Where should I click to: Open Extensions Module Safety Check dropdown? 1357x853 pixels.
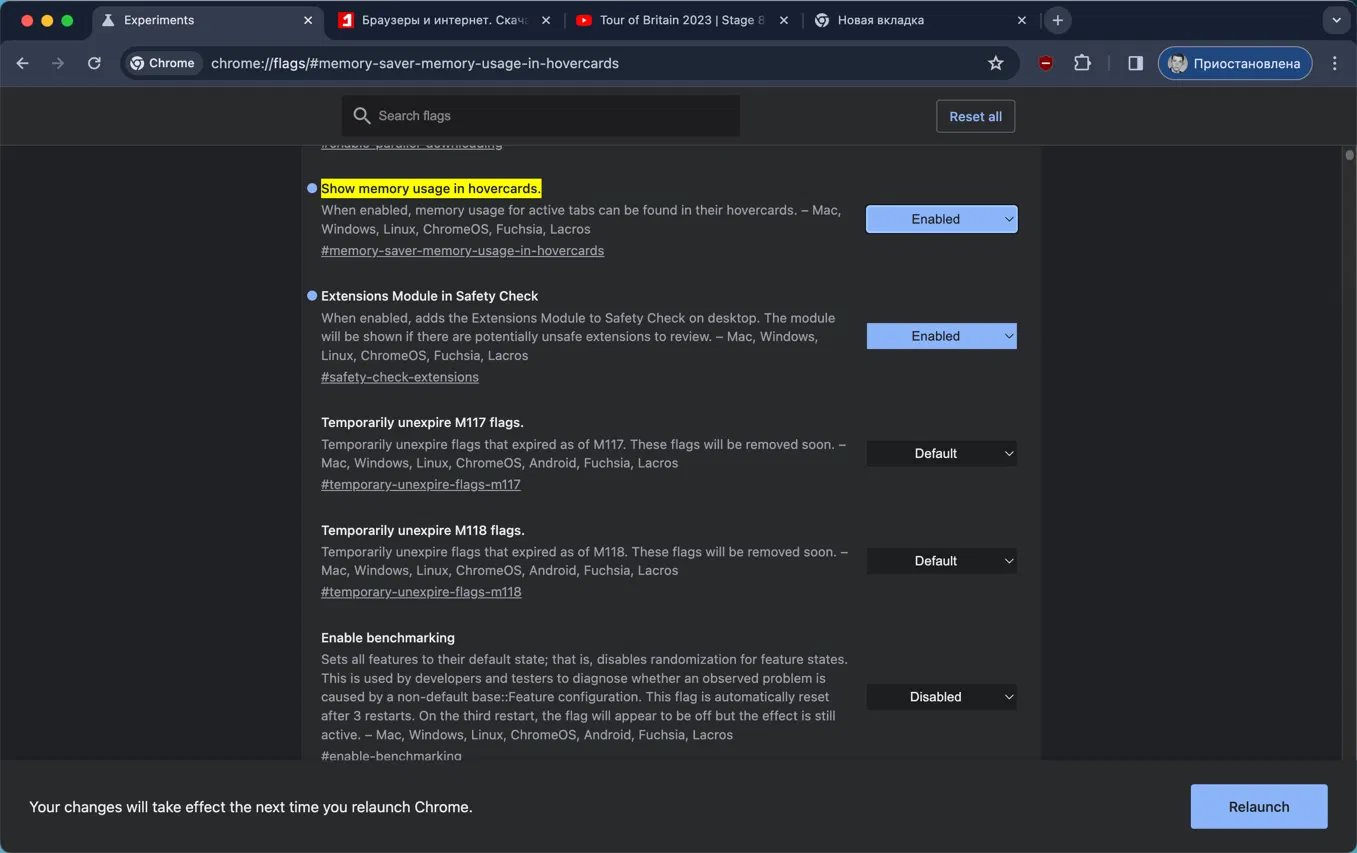point(941,336)
